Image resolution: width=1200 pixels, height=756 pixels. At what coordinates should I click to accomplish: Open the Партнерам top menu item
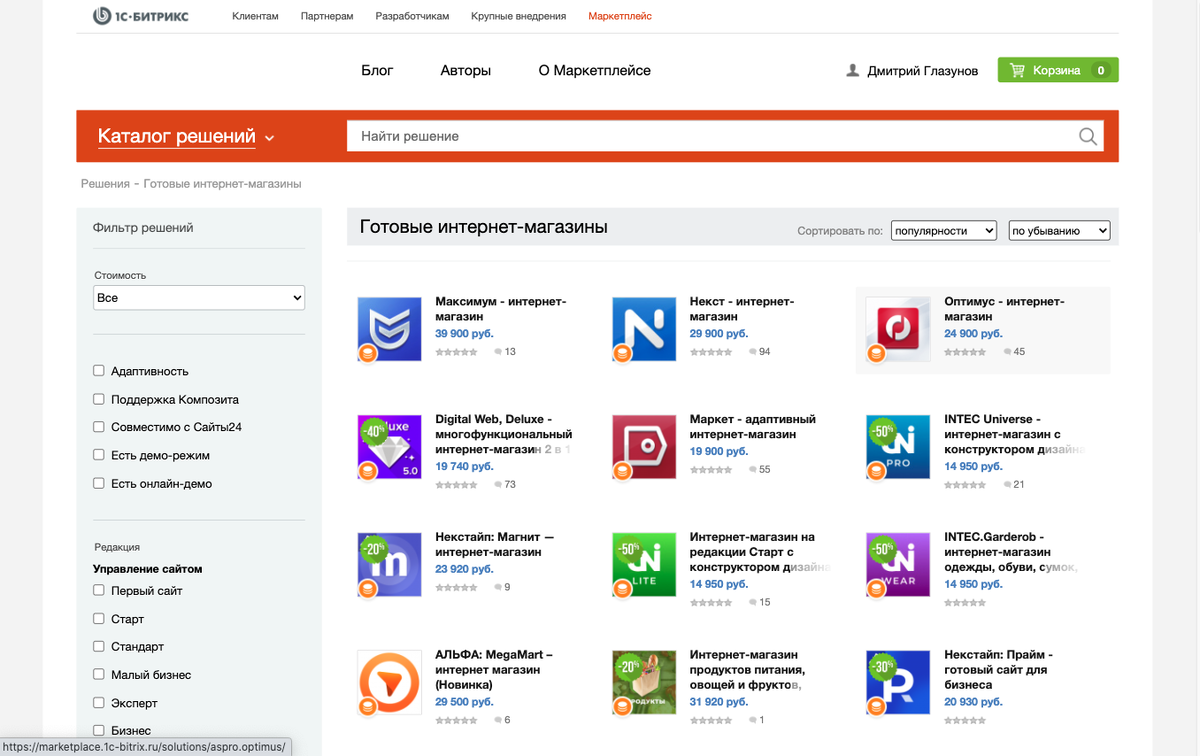327,16
